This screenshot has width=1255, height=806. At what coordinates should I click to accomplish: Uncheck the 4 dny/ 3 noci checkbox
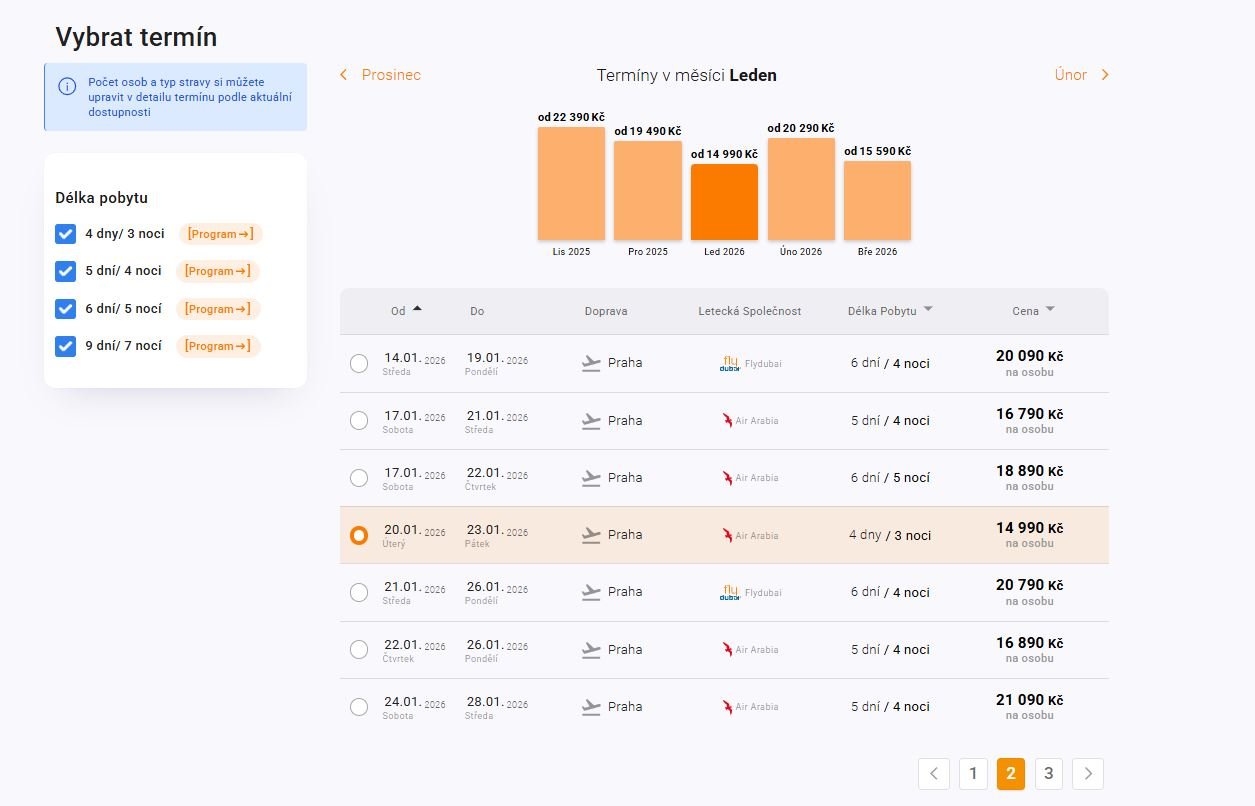66,234
